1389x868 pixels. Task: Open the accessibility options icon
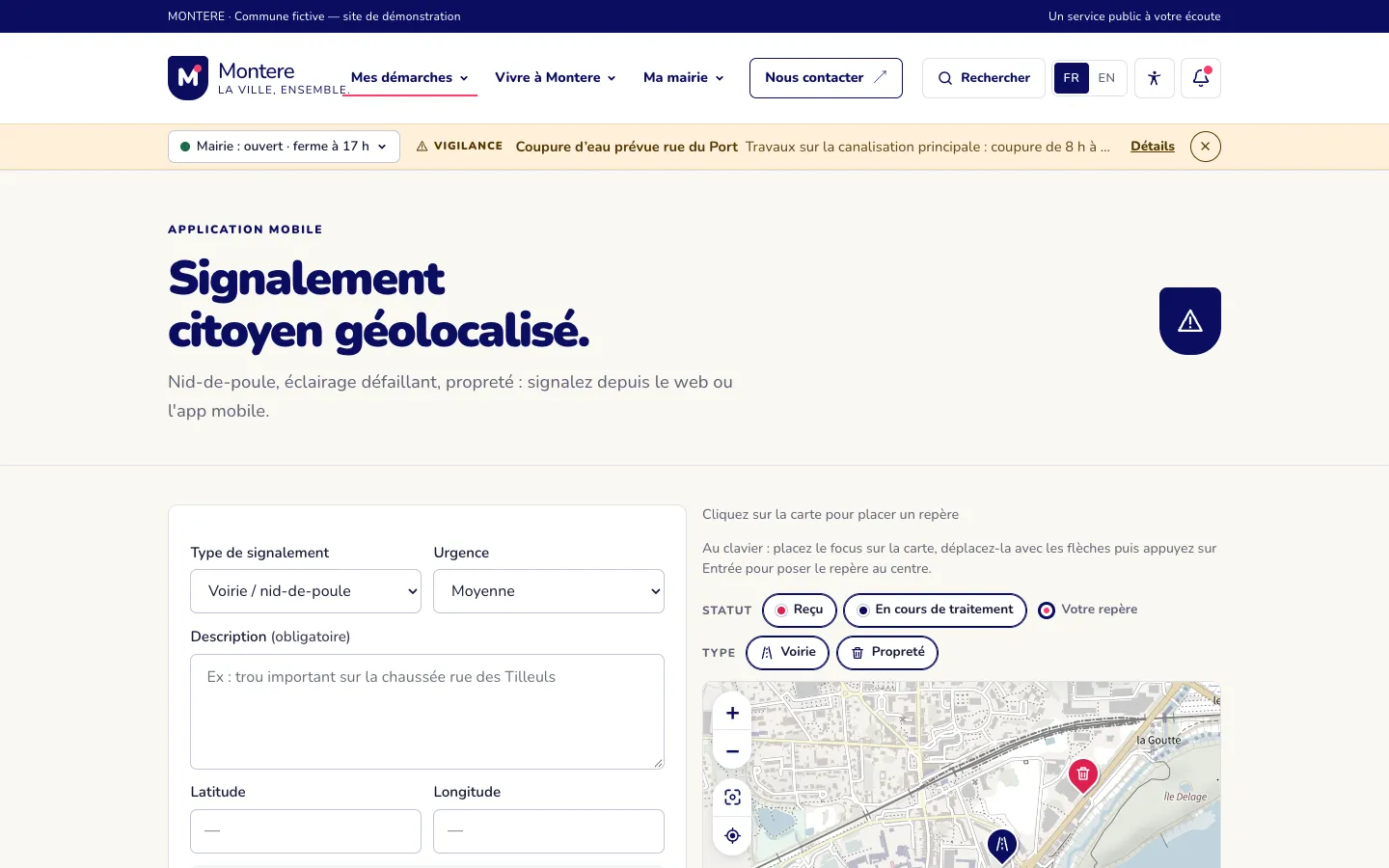coord(1154,78)
